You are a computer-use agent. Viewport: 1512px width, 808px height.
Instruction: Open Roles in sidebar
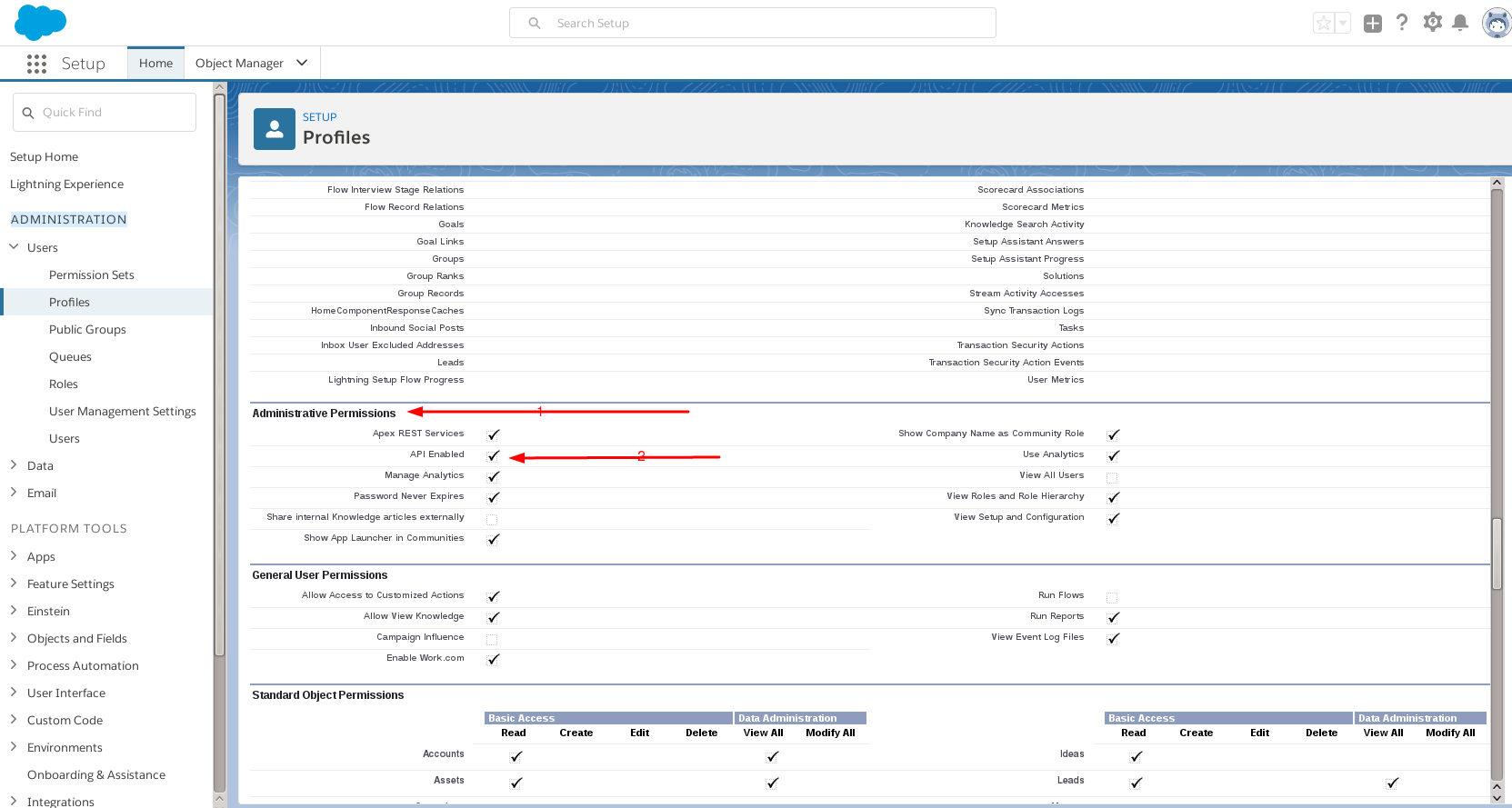tap(64, 384)
